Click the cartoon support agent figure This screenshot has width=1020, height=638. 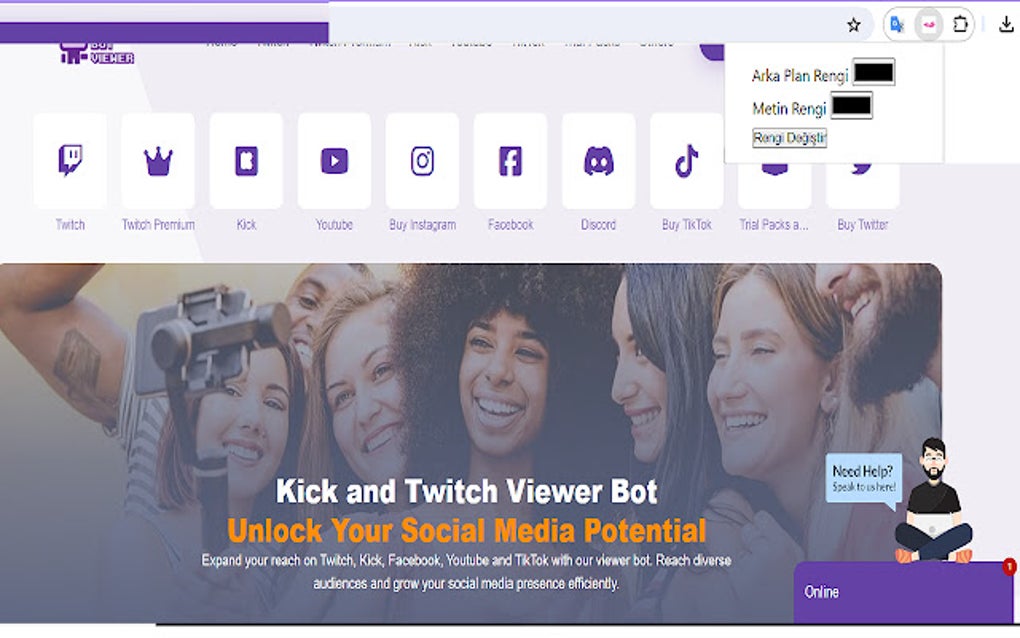934,501
